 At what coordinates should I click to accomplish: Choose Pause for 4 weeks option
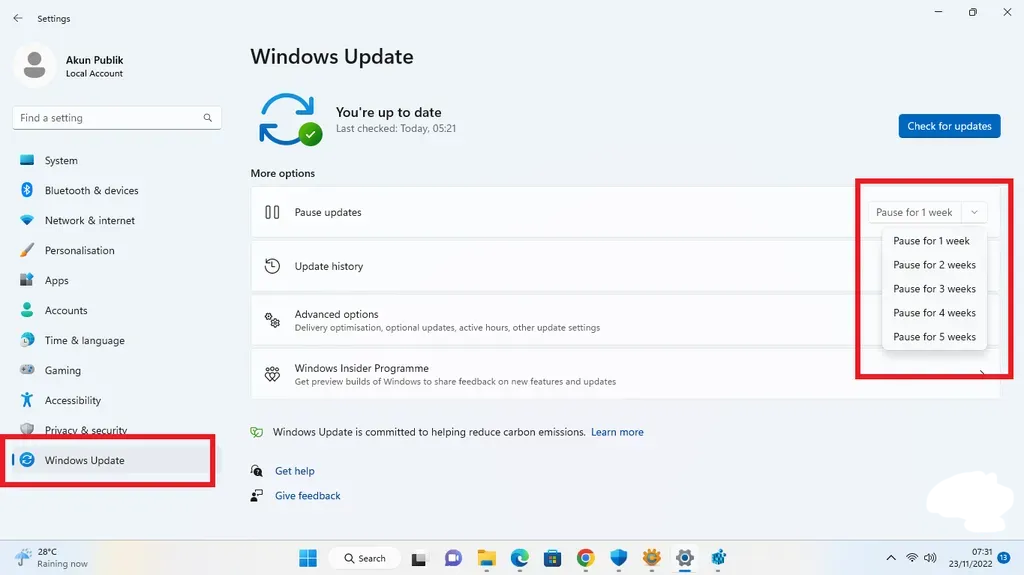934,313
